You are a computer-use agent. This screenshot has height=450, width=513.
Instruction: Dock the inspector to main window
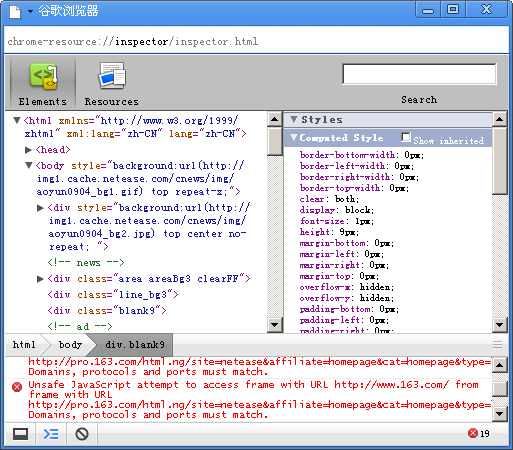pyautogui.click(x=20, y=434)
